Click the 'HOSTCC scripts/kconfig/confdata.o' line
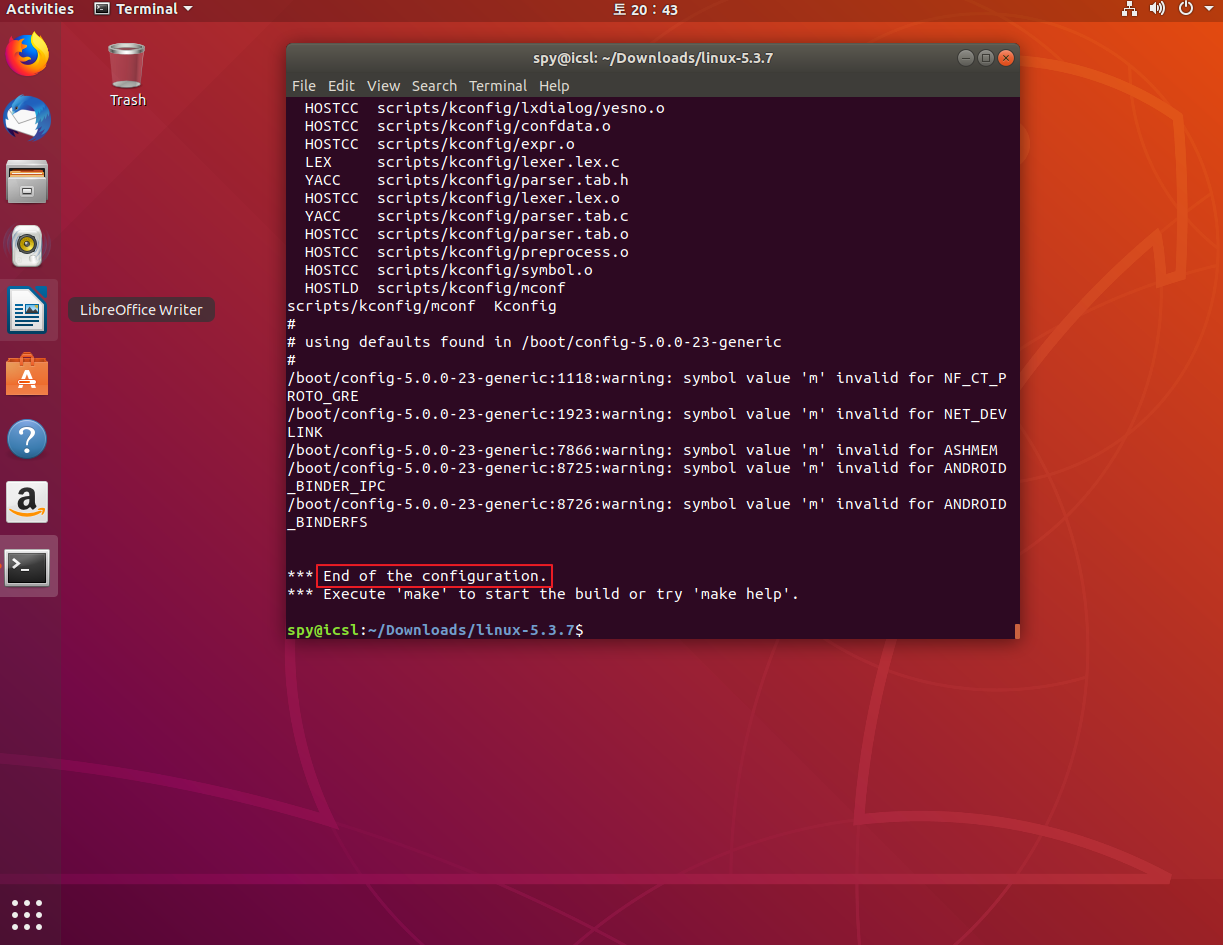This screenshot has height=945, width=1223. coord(457,126)
